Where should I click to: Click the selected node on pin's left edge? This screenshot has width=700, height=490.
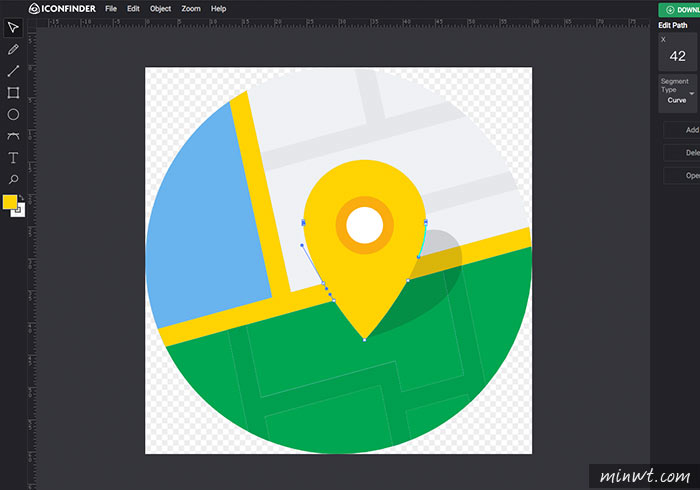point(304,222)
